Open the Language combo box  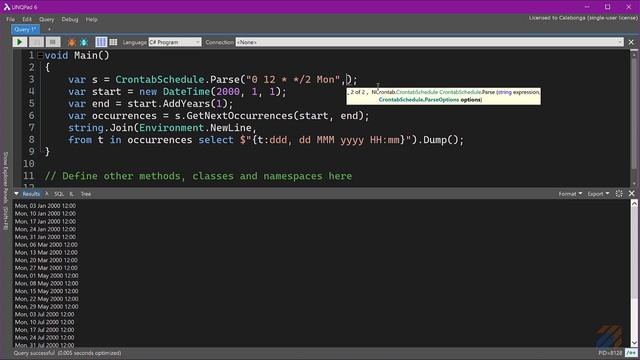(x=175, y=42)
